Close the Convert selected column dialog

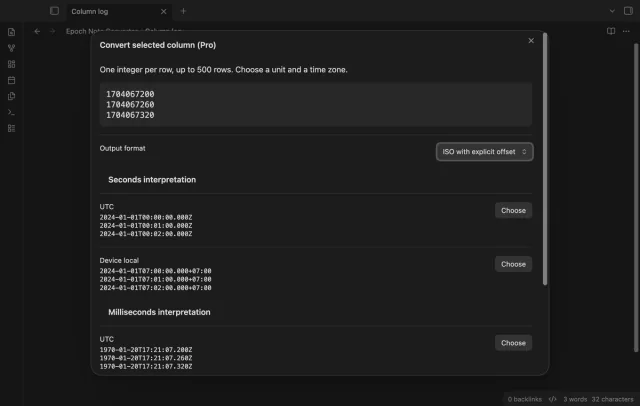531,40
